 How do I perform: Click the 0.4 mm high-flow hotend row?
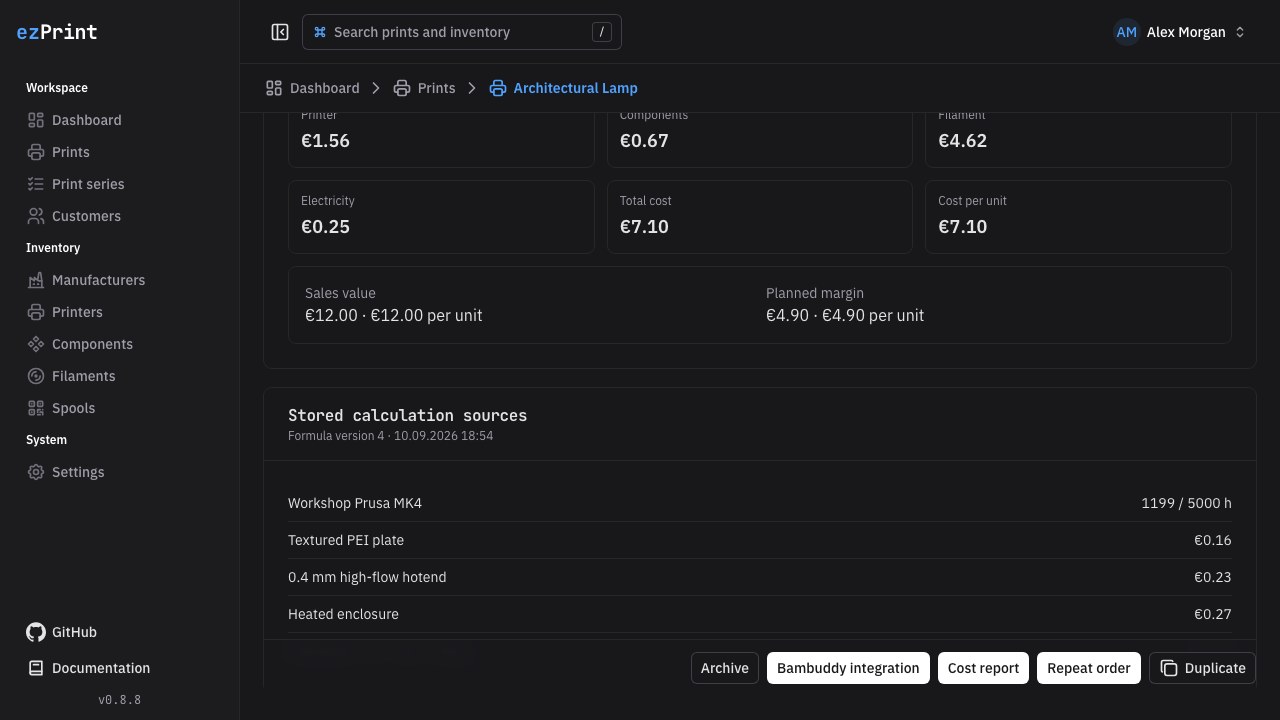(x=760, y=577)
